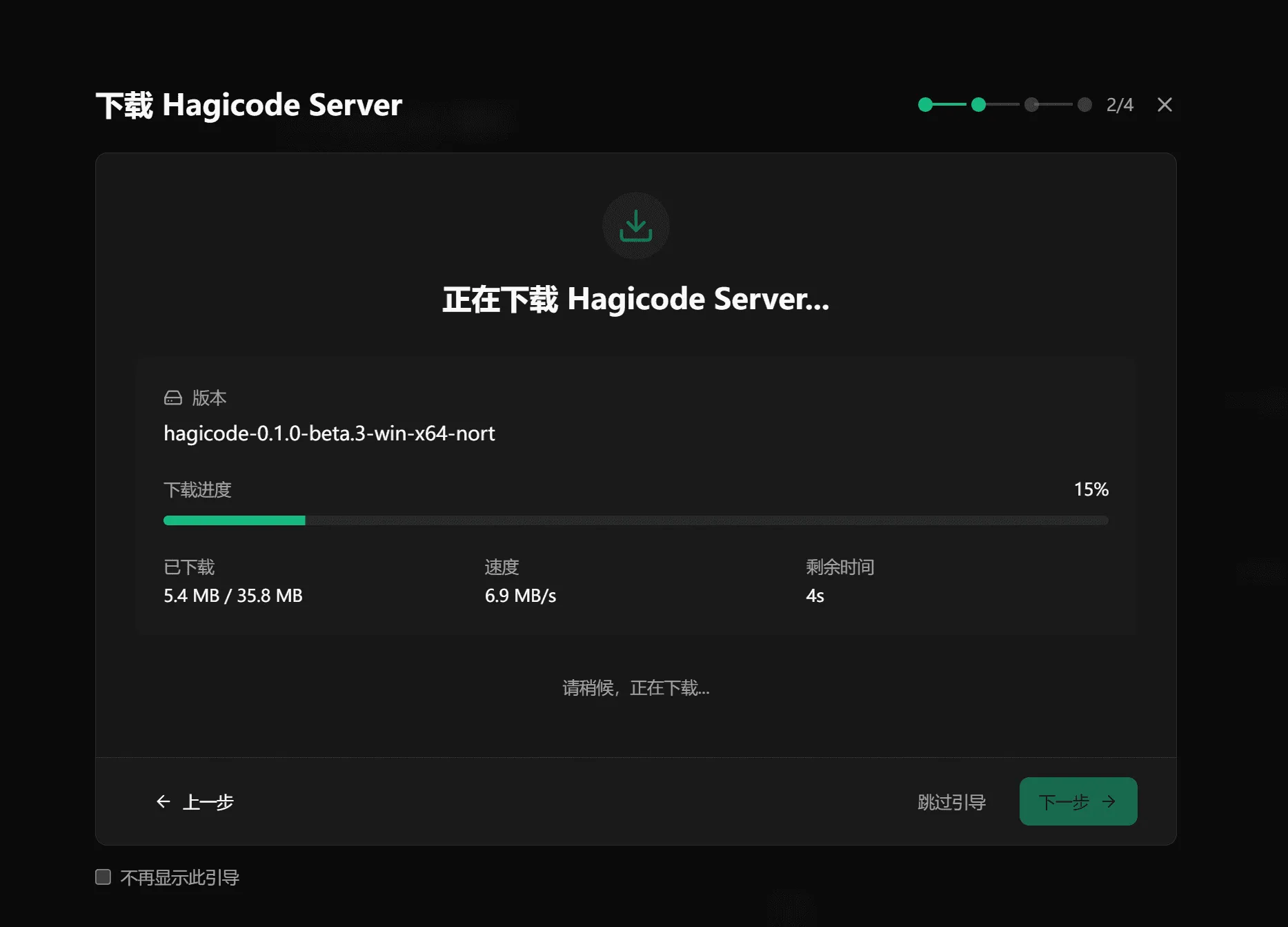Click the right arrow icon inside 下一步 button
This screenshot has height=927, width=1288.
pos(1109,801)
